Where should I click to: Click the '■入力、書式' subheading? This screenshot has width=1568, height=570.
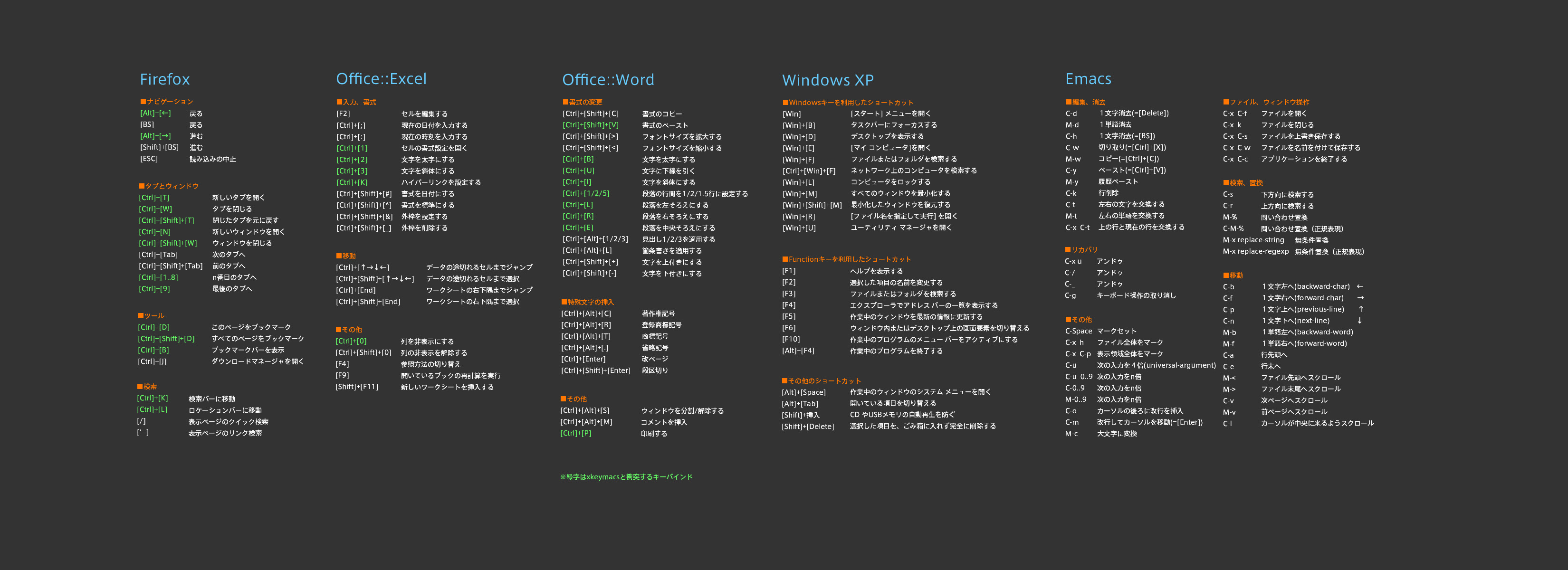[356, 102]
